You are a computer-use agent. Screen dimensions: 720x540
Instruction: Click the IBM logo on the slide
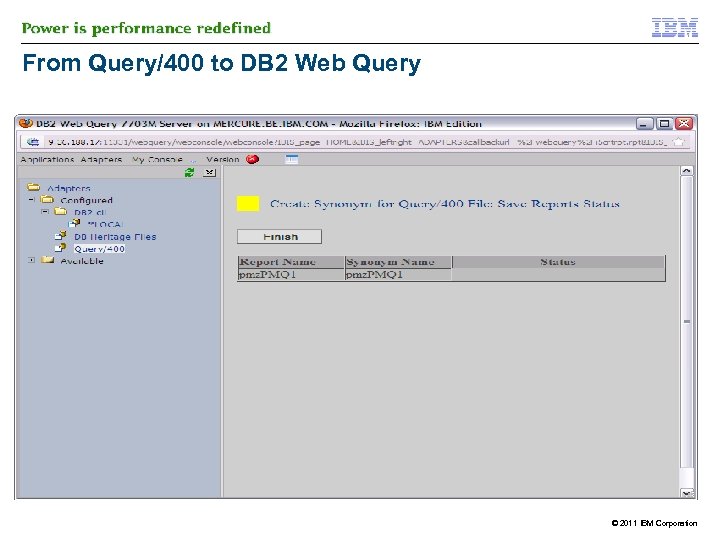pos(675,28)
